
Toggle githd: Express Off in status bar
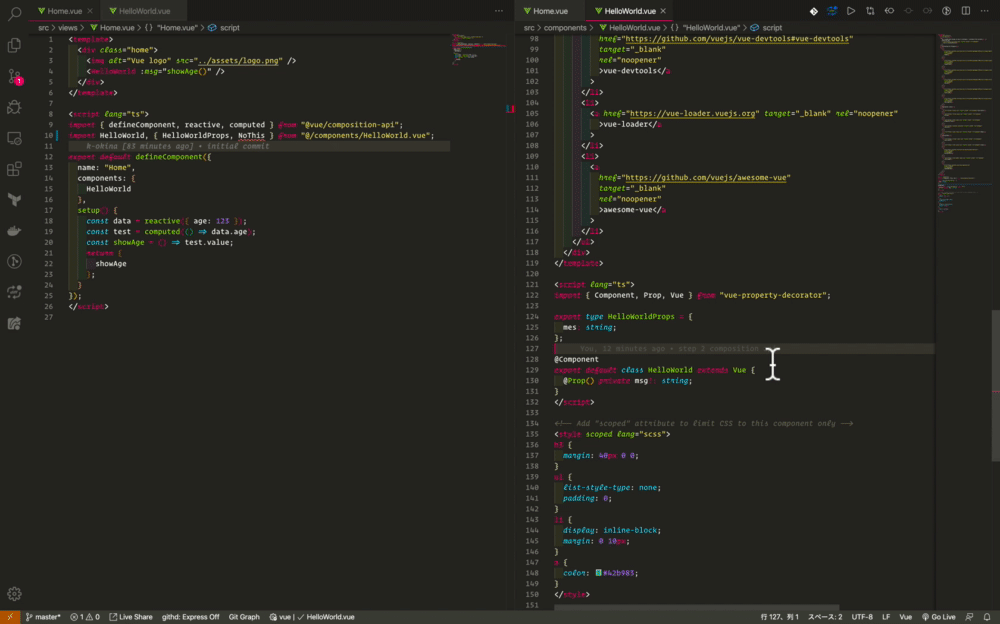pos(191,617)
